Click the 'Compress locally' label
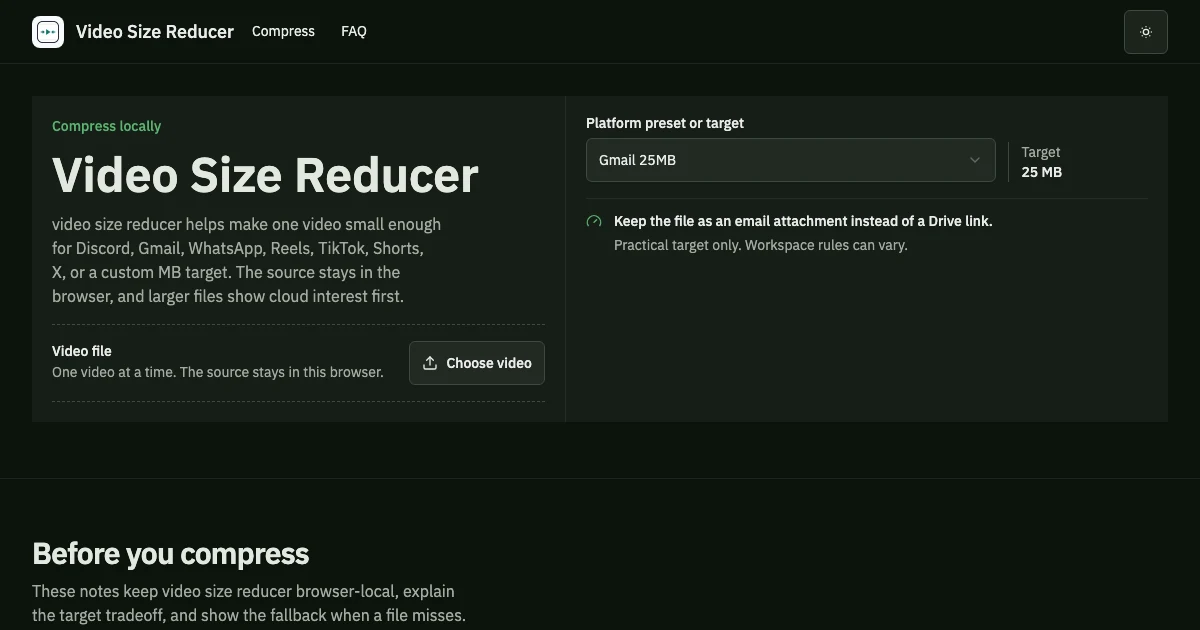Viewport: 1200px width, 630px height. pos(106,126)
